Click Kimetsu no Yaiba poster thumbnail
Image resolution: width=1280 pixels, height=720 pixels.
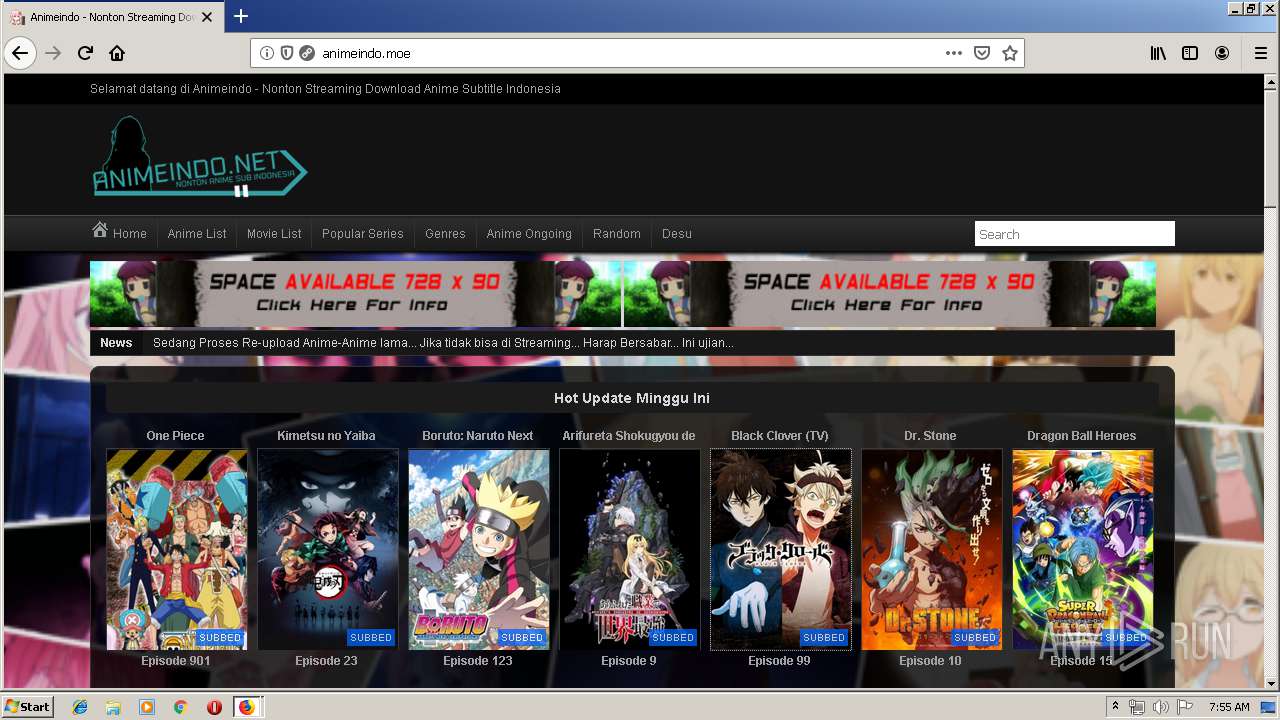click(x=327, y=549)
